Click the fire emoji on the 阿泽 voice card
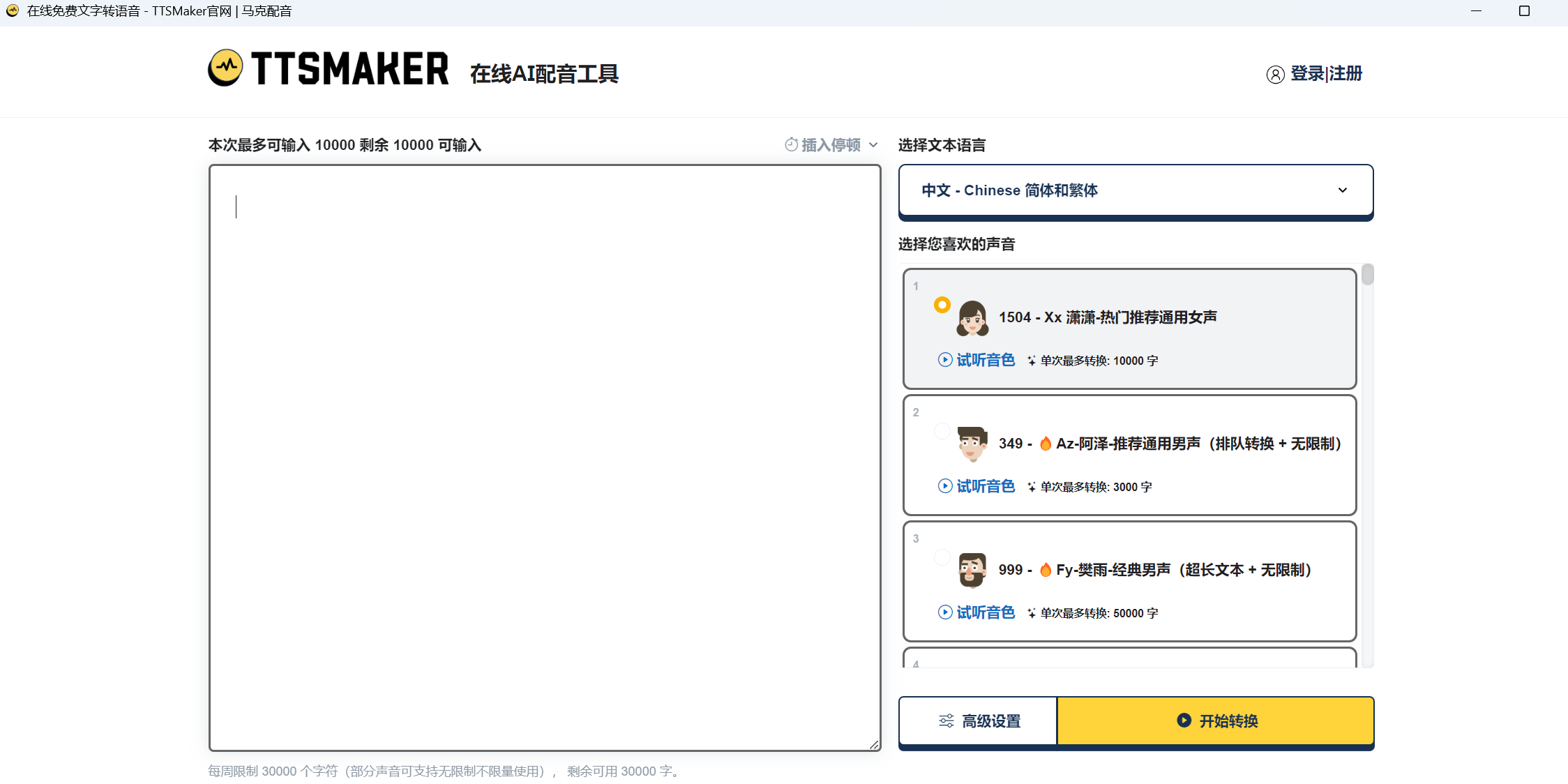This screenshot has height=784, width=1568. (1046, 443)
